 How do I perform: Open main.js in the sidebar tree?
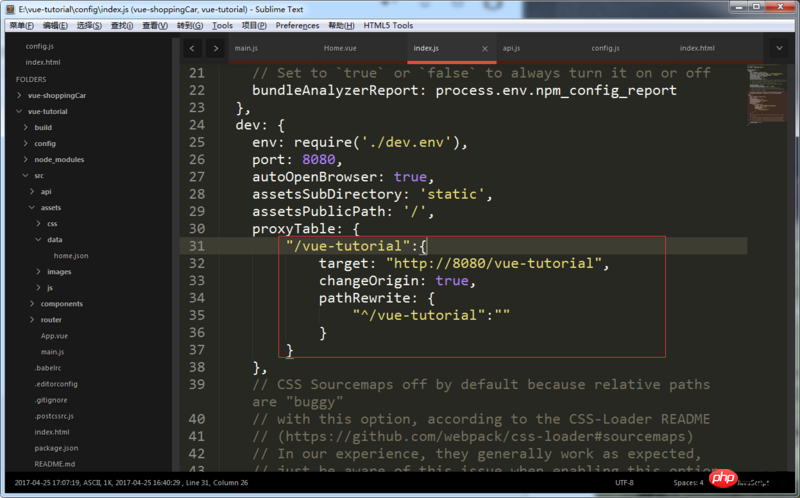53,352
